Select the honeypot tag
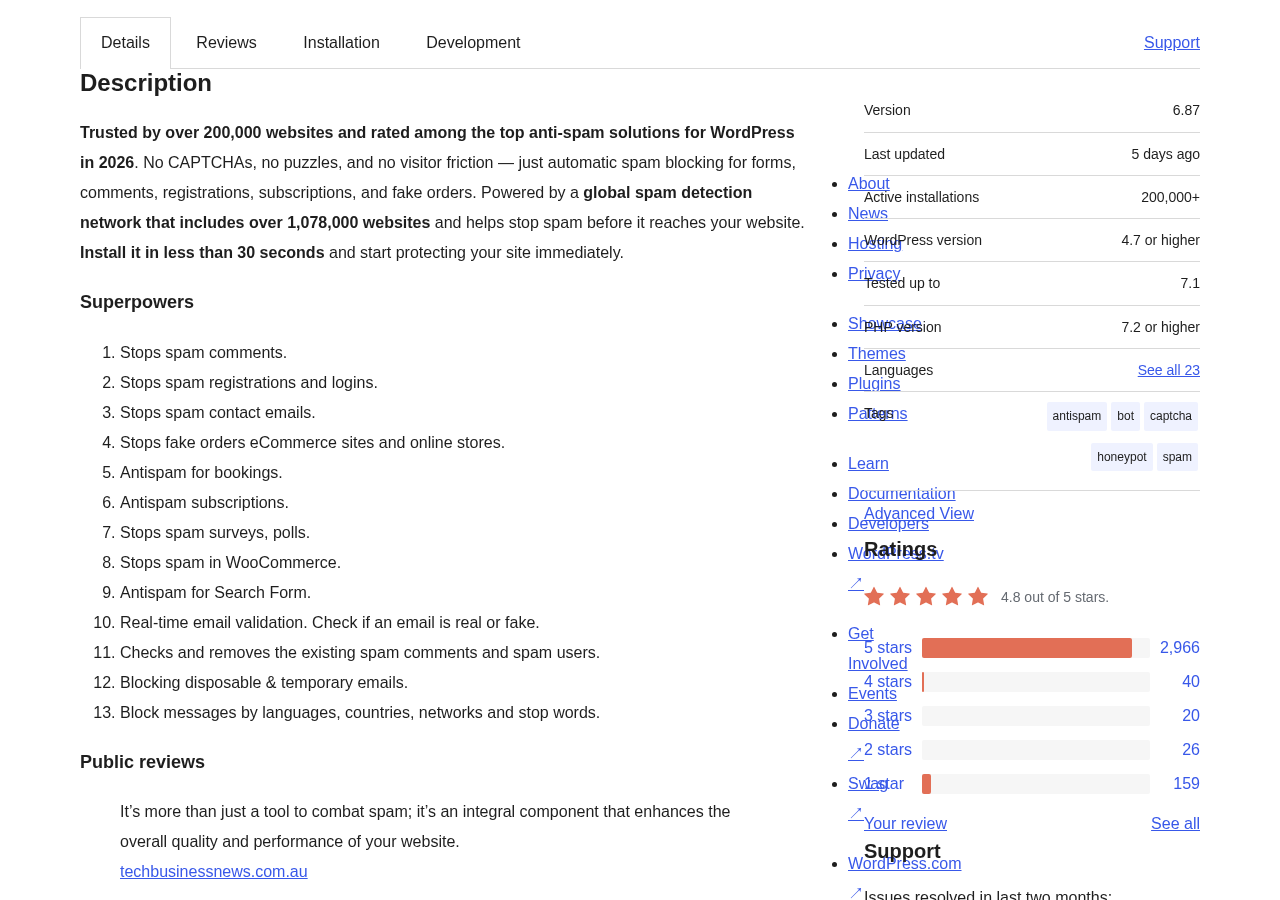Screen dimensions: 1280x900 coord(1122,457)
